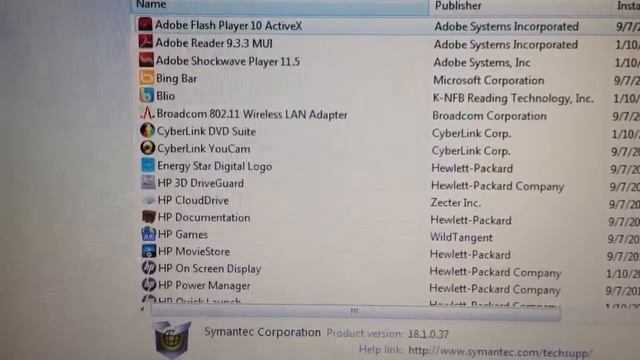Click the CyberLink DVD Suite icon
The width and height of the screenshot is (640, 360).
147,131
